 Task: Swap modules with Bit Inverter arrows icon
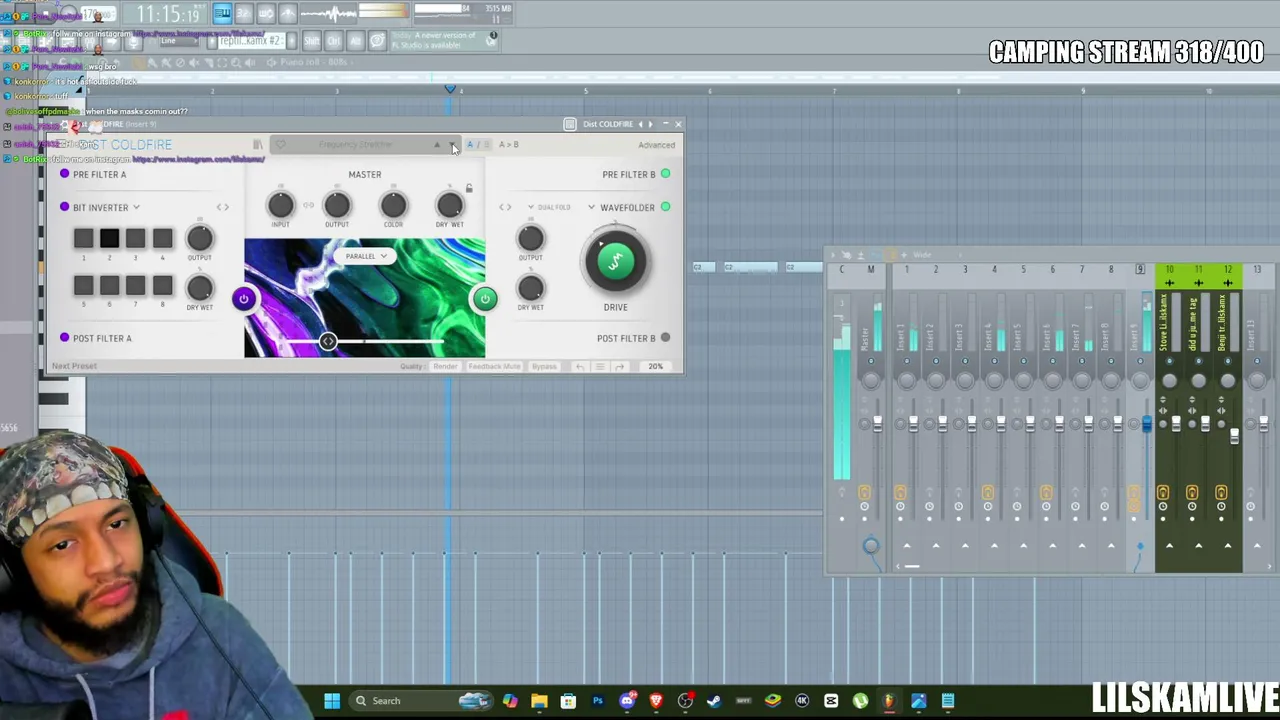point(223,208)
